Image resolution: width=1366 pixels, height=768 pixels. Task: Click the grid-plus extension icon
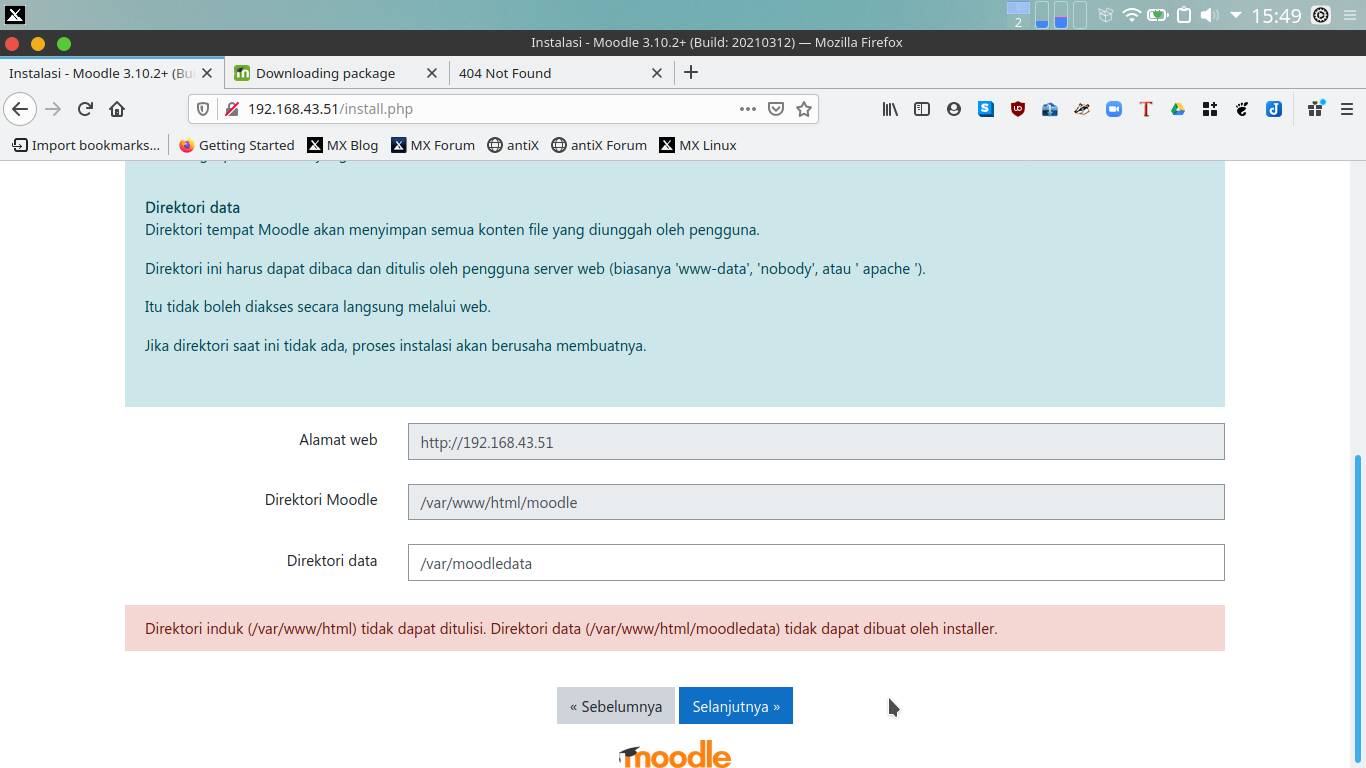point(1210,109)
